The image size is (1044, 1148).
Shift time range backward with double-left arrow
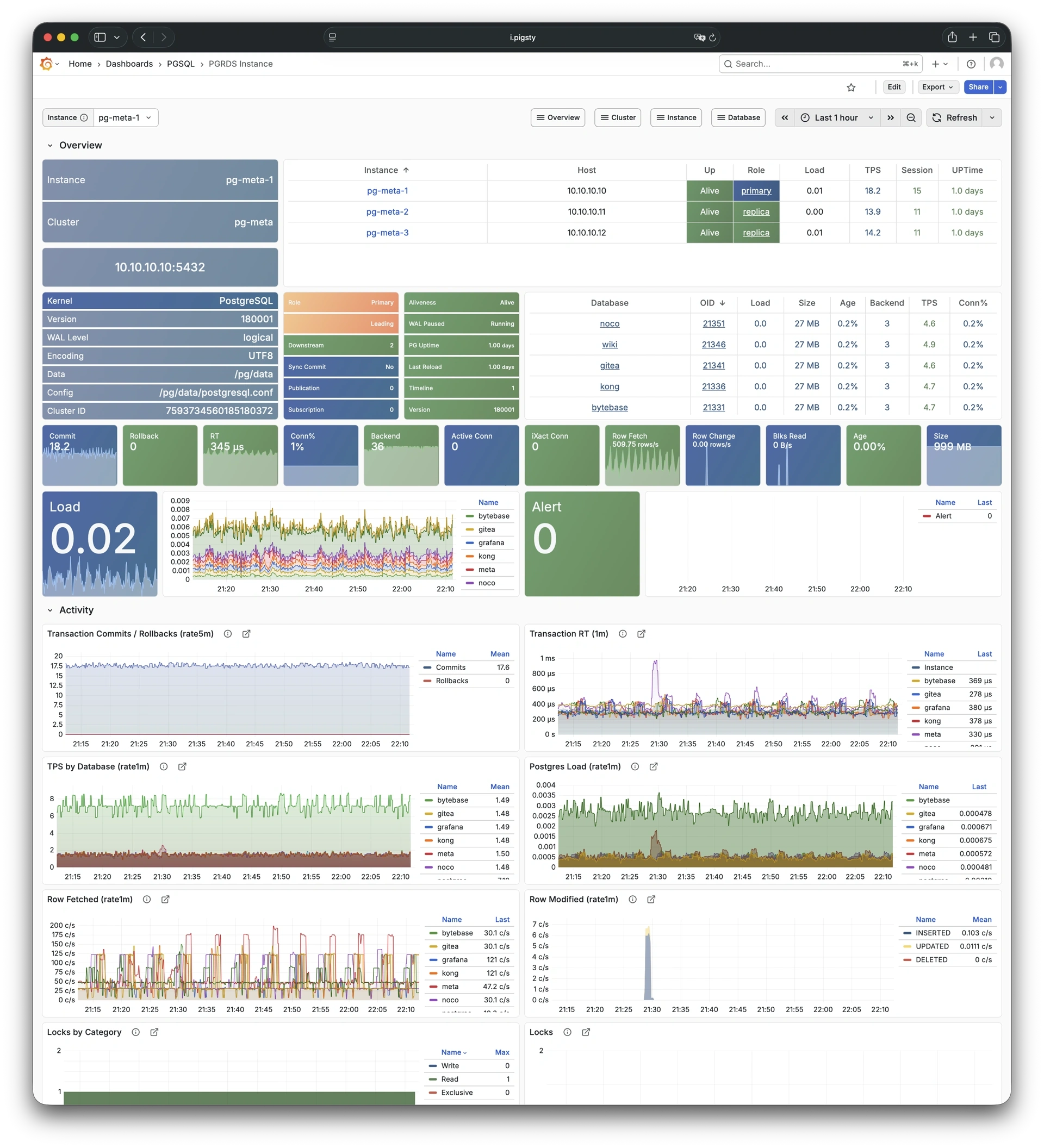(x=784, y=118)
